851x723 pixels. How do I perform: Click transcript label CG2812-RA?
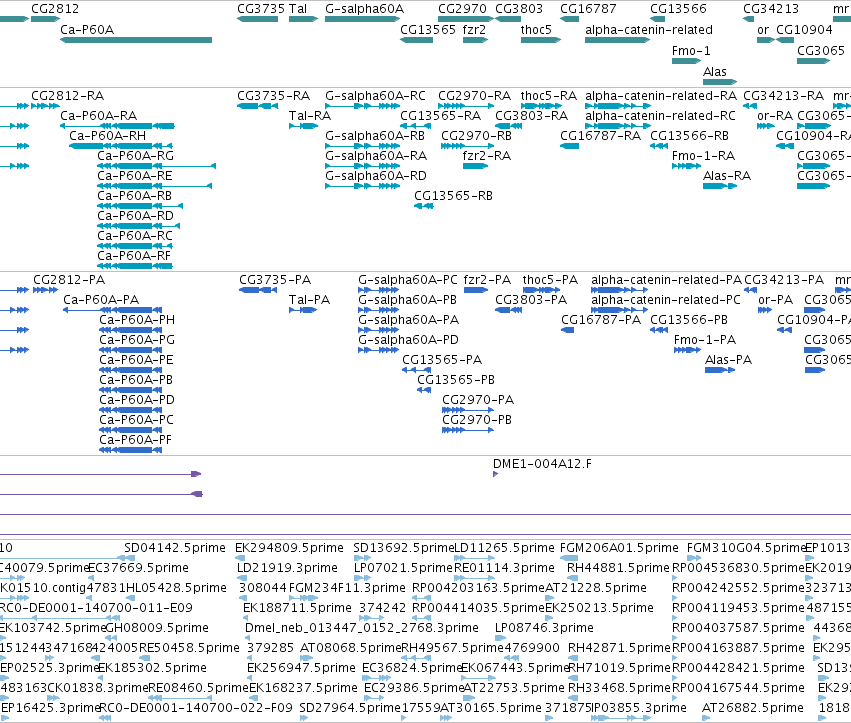pyautogui.click(x=67, y=96)
